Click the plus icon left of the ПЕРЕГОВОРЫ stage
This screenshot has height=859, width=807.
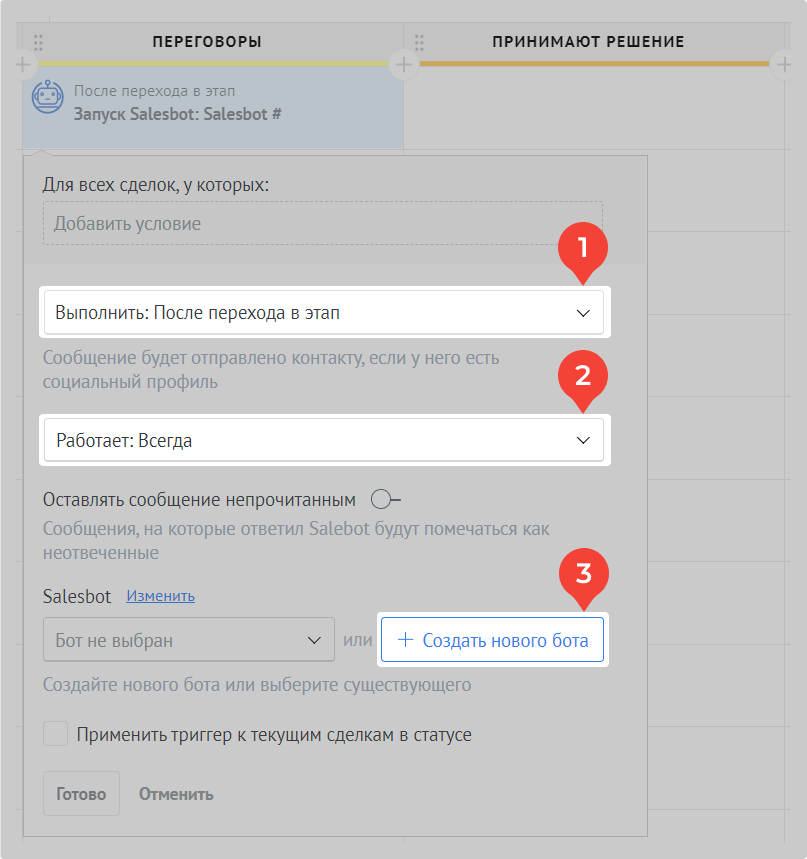tap(21, 65)
